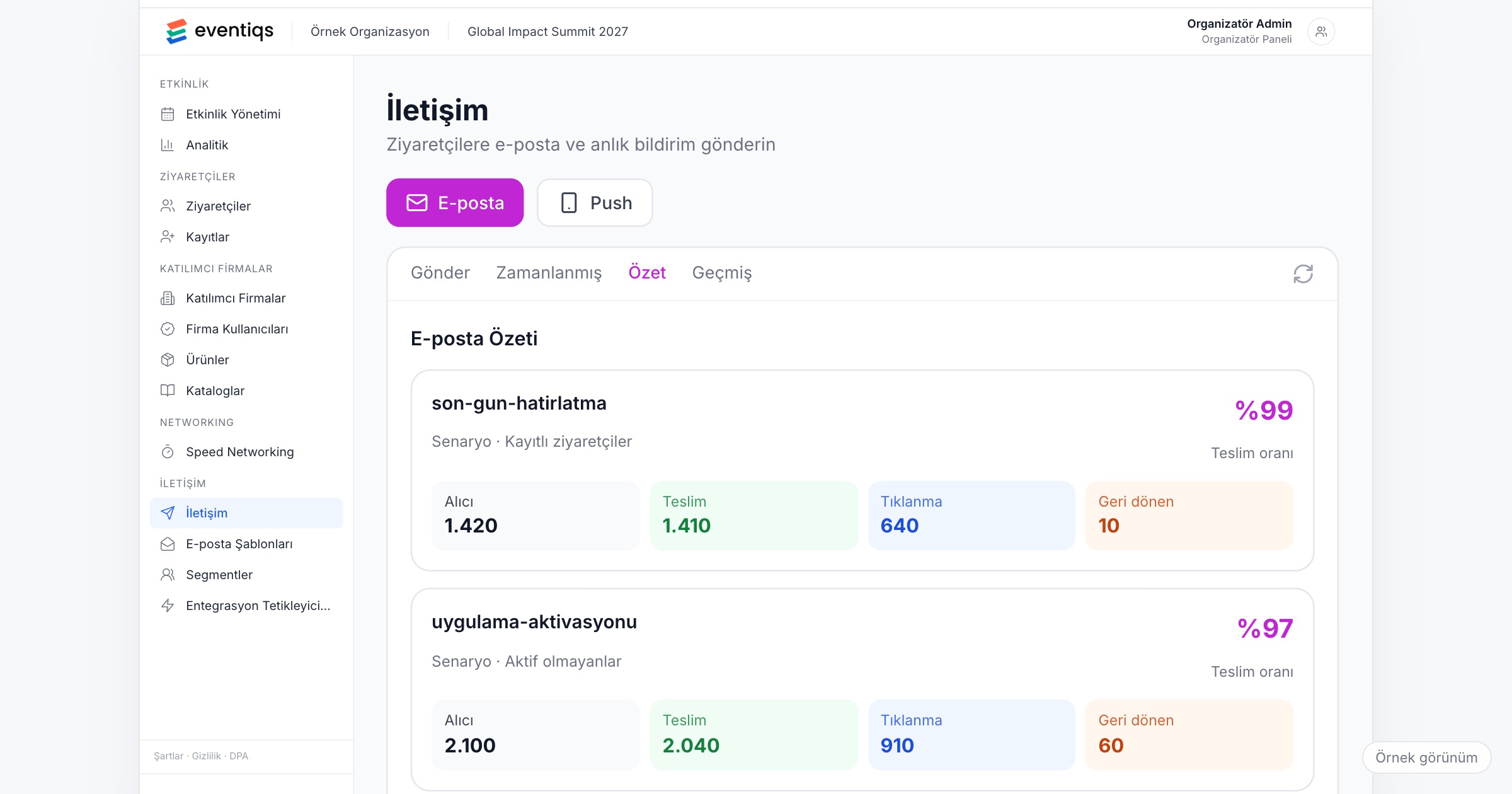
Task: Click the lightning icon for Entegrasyon Tetikleyici
Action: (x=168, y=606)
